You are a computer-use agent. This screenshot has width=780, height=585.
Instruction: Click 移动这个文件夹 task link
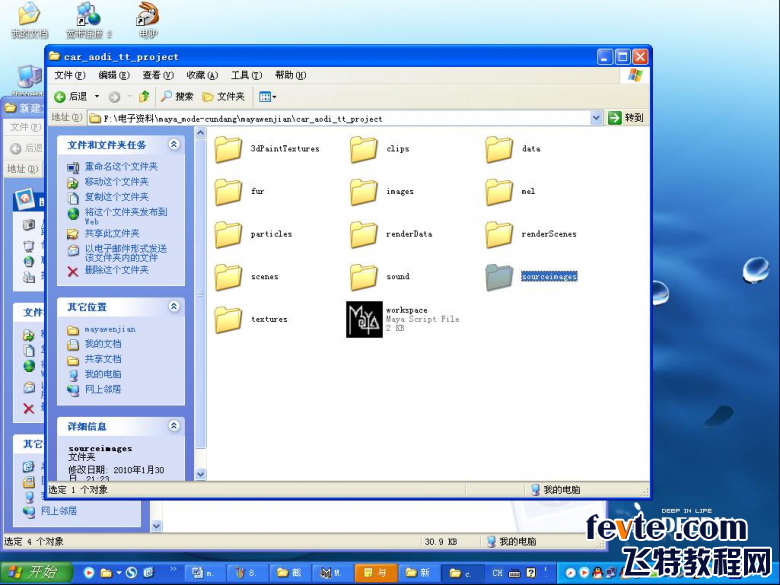click(x=116, y=182)
